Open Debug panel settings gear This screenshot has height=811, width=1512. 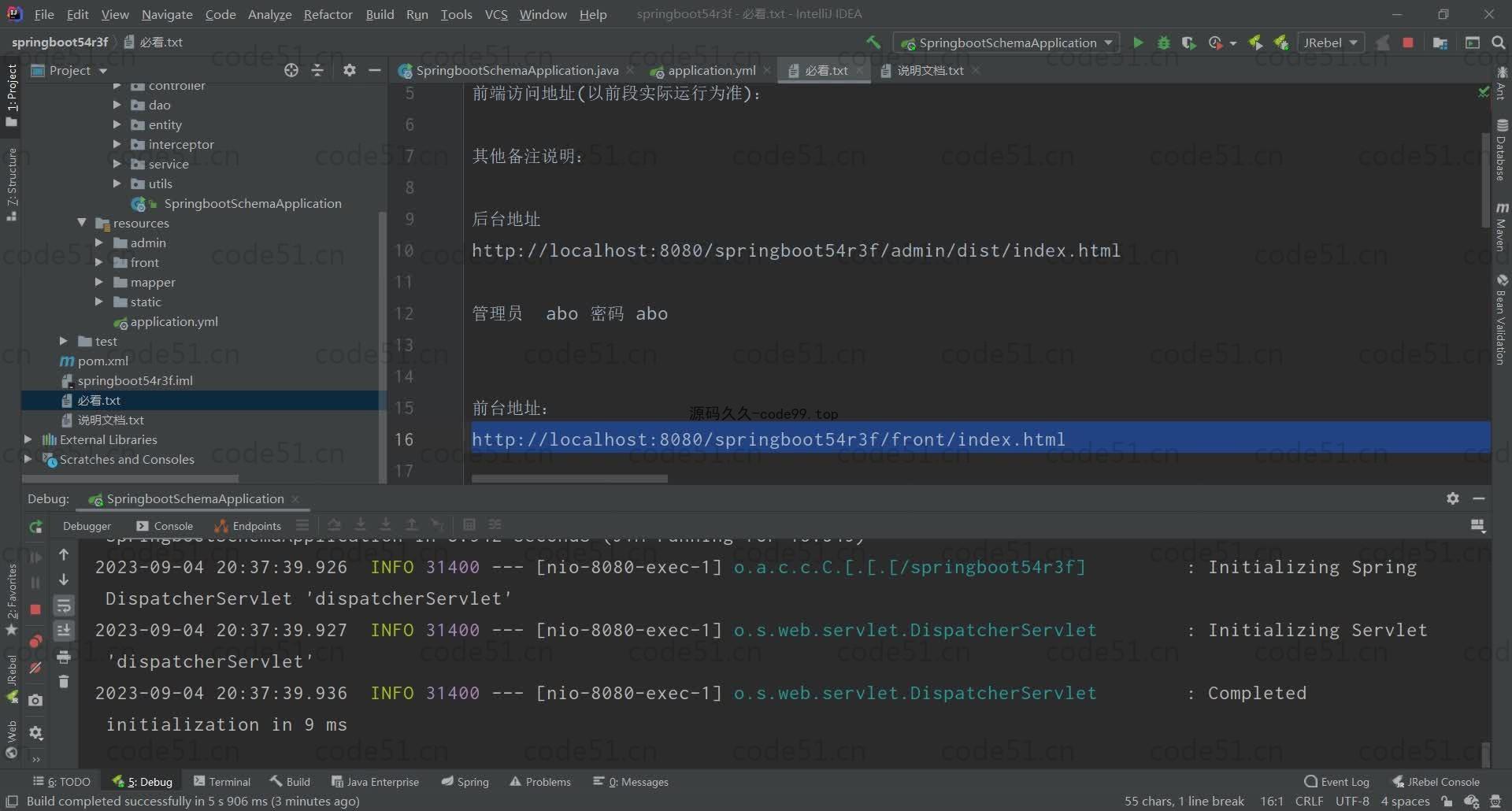coord(1453,498)
